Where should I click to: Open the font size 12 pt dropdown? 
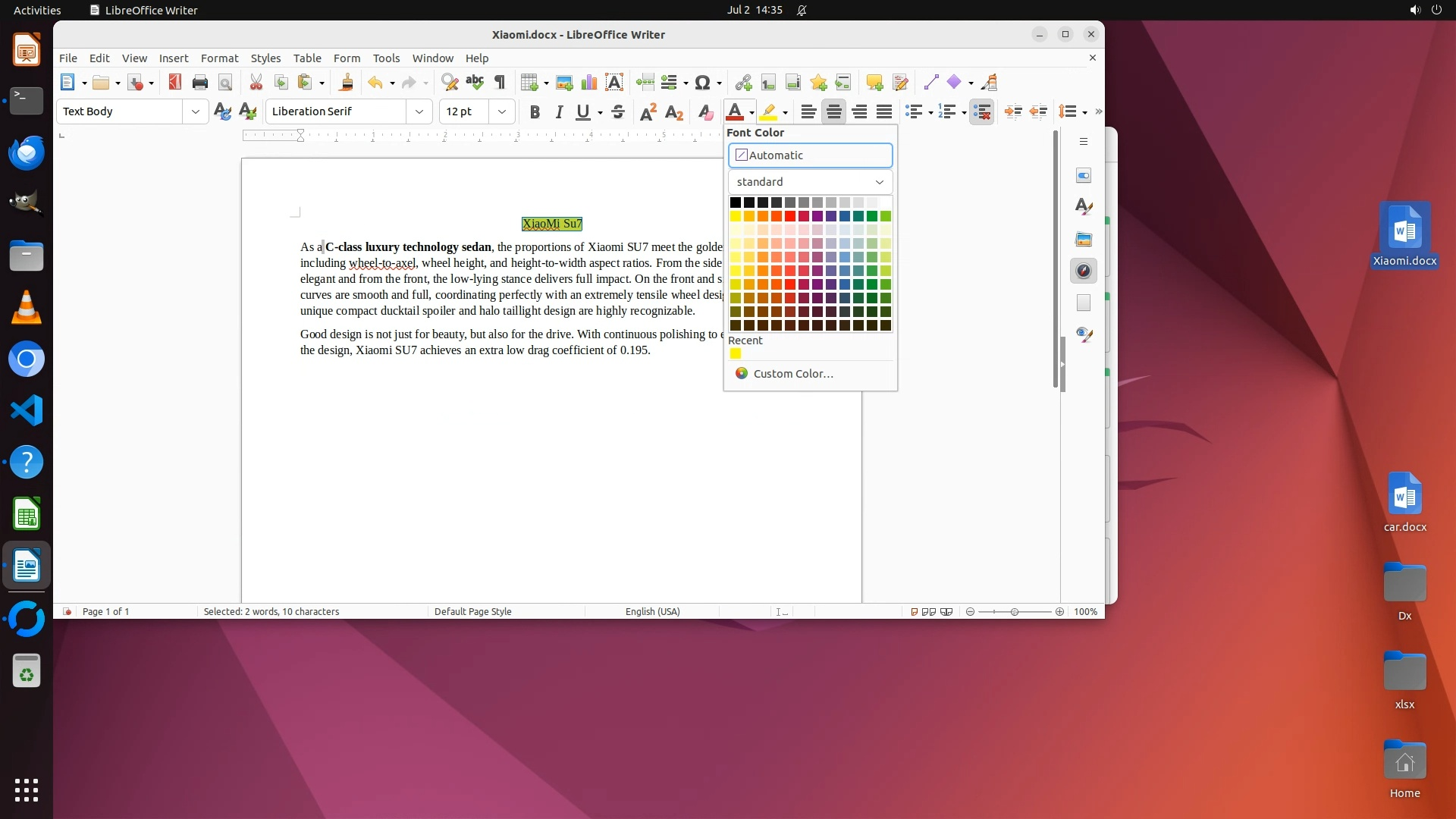501,111
